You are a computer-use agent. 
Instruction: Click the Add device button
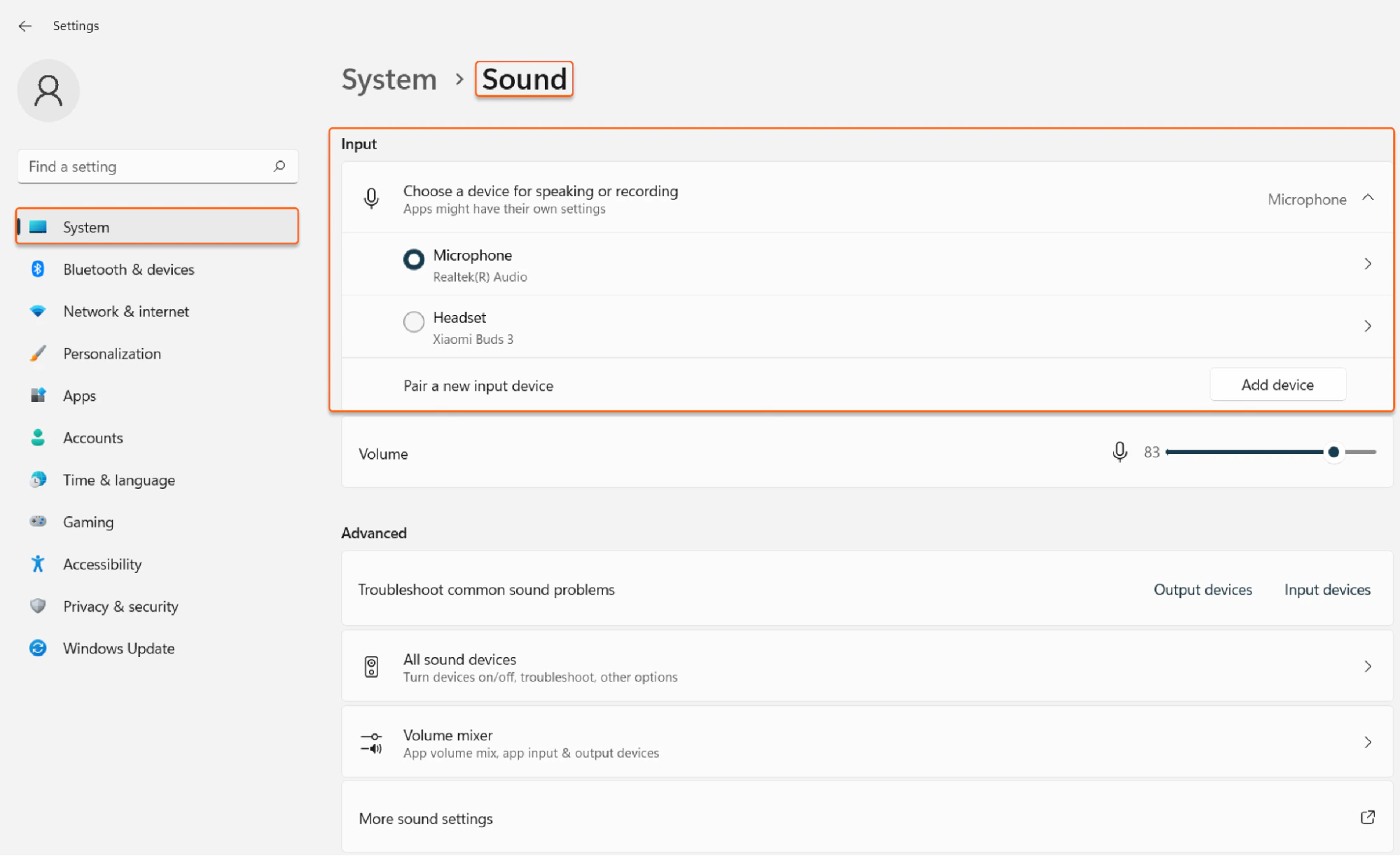pos(1277,385)
